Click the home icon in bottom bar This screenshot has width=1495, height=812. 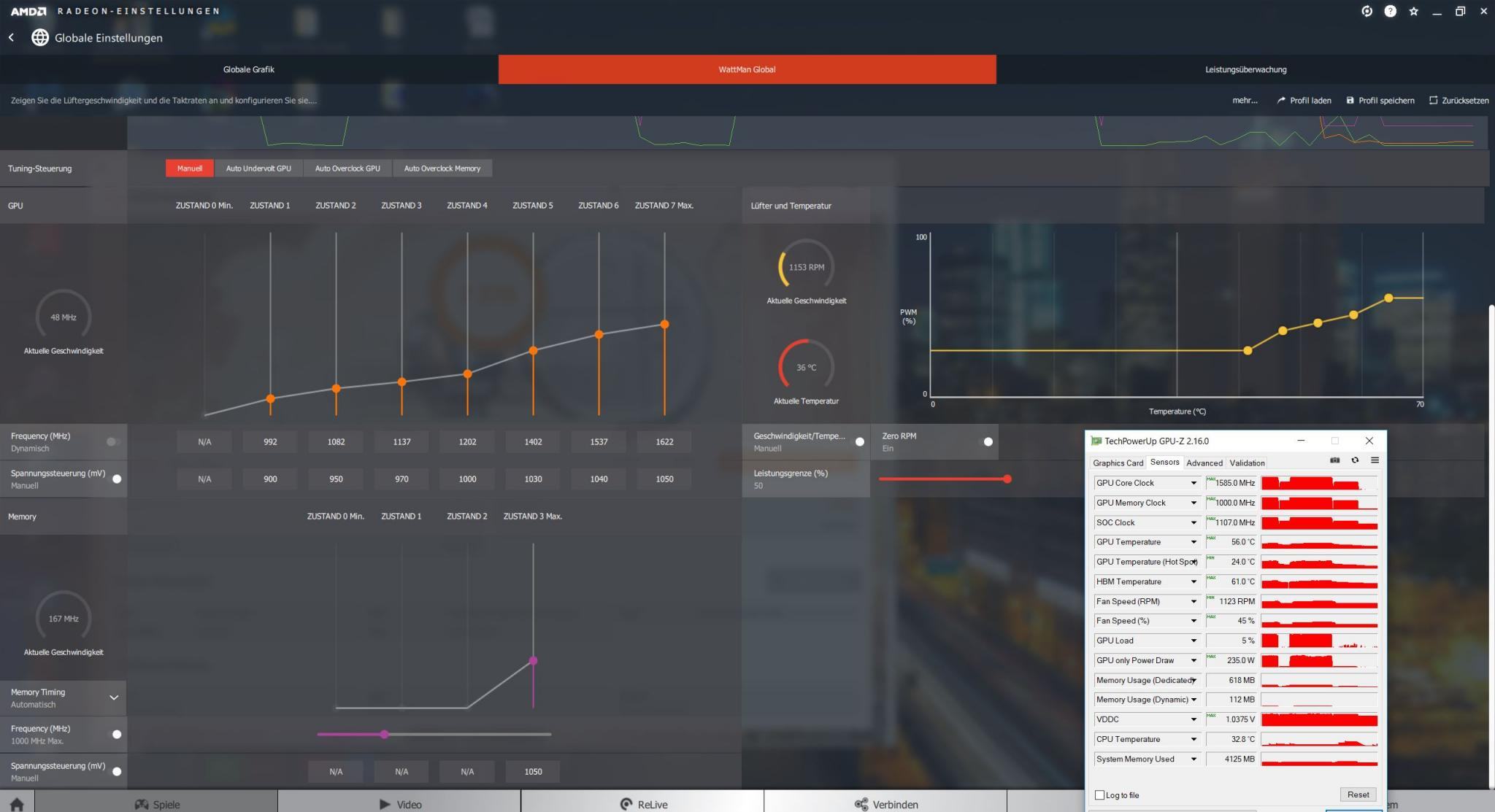[17, 803]
